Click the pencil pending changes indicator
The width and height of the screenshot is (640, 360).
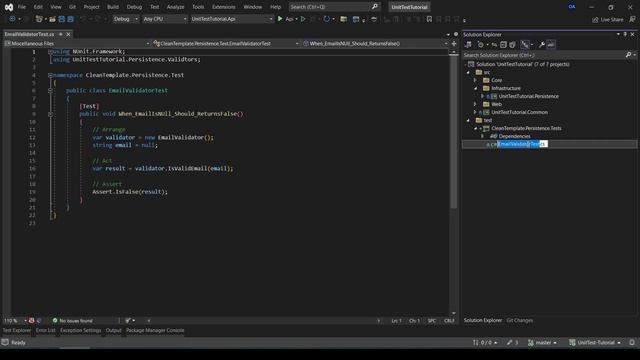coord(512,342)
